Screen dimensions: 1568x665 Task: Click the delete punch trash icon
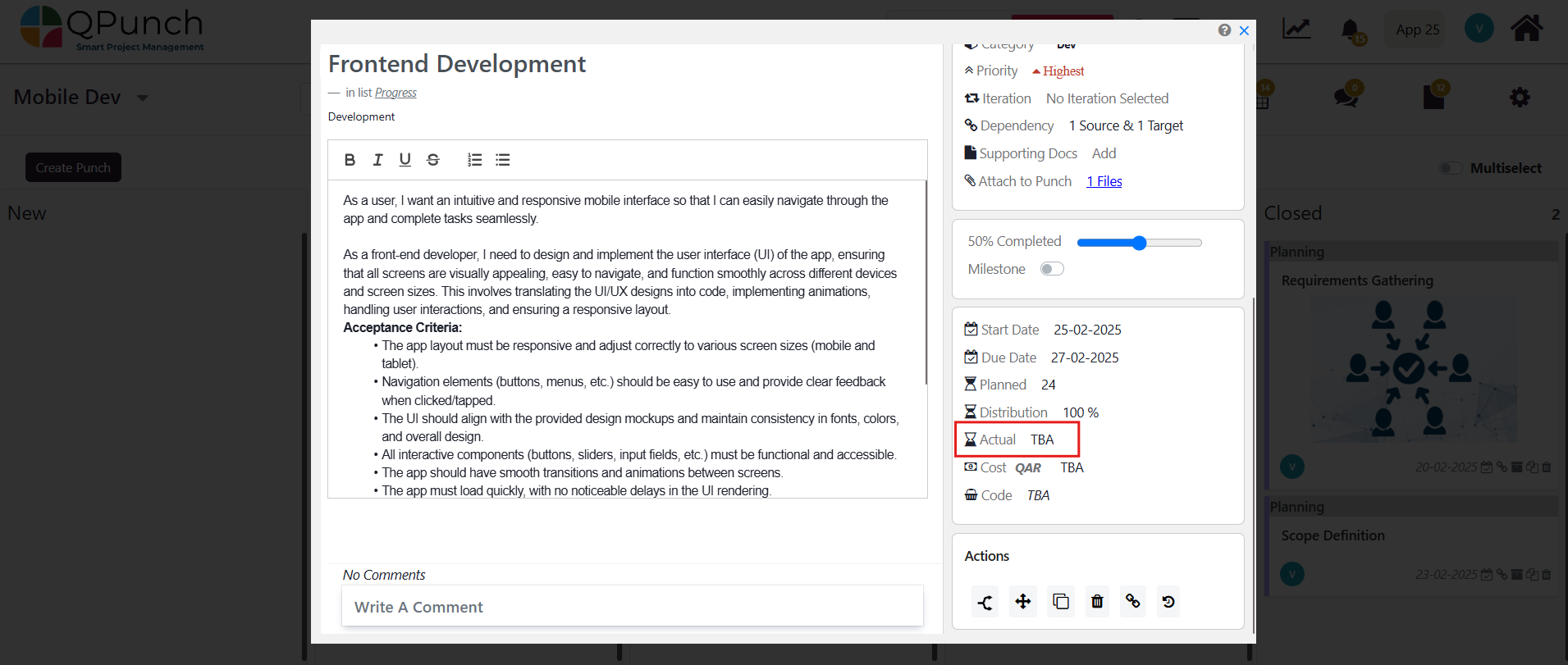click(1097, 602)
